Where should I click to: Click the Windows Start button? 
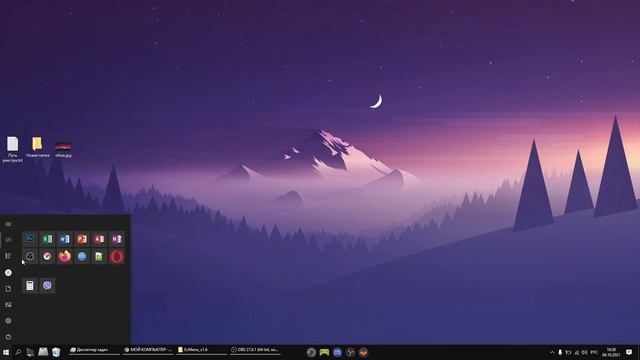coord(6,352)
